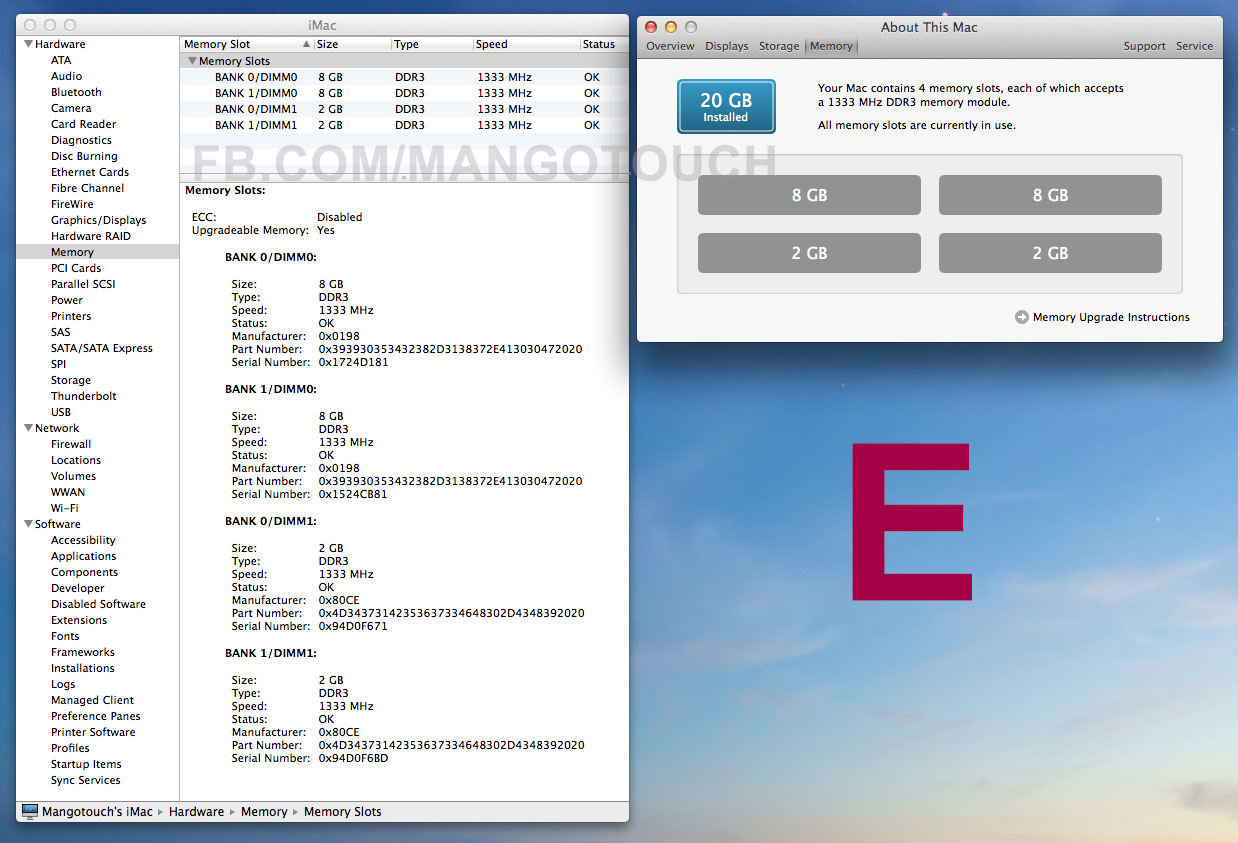1238x843 pixels.
Task: Switch to the Storage tab
Action: click(x=779, y=46)
